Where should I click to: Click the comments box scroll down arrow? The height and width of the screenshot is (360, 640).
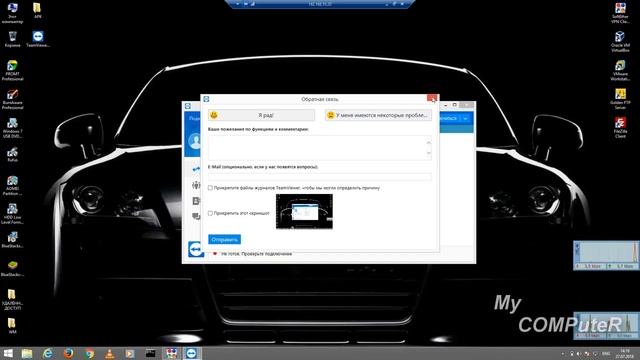(429, 153)
